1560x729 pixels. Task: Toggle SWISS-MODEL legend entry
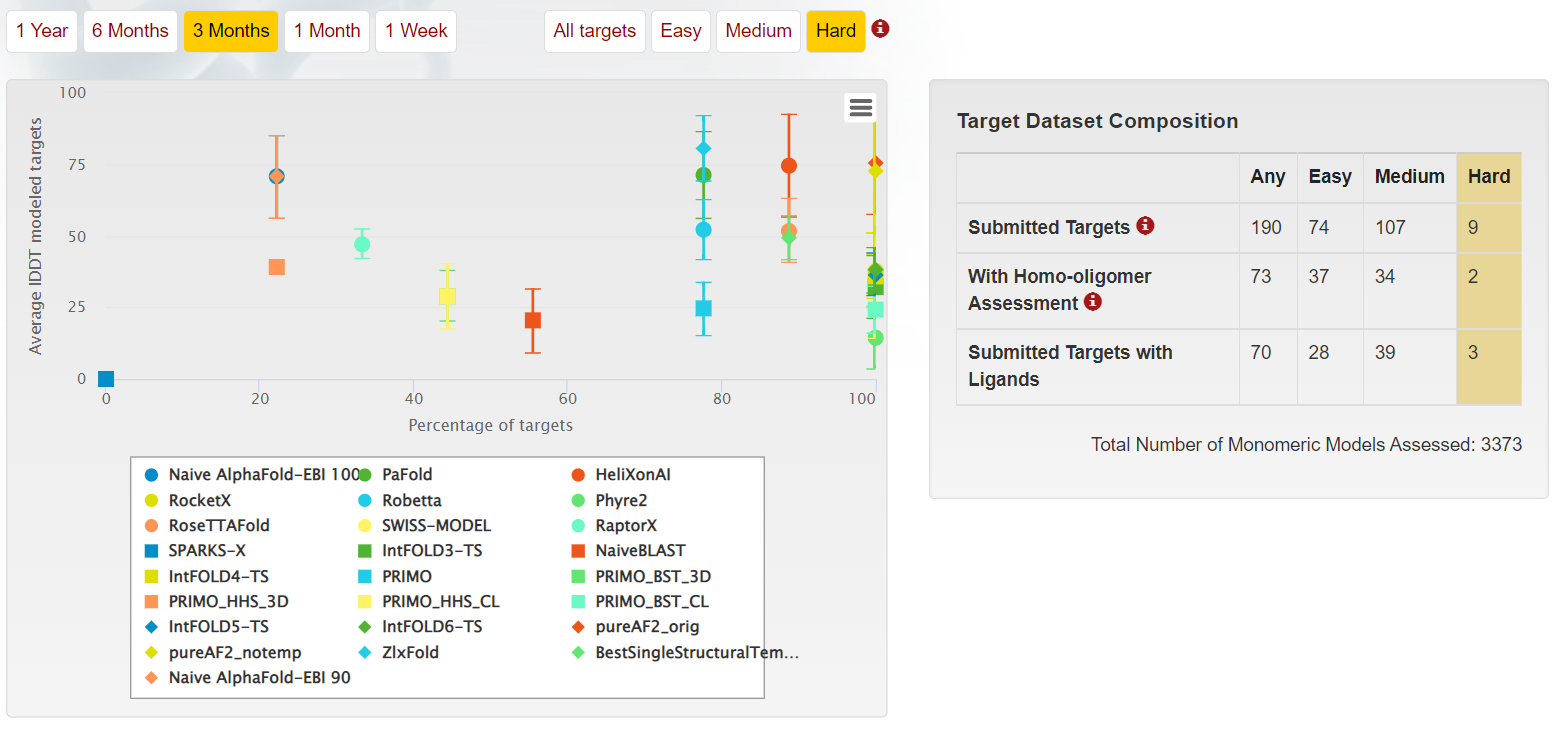[436, 525]
